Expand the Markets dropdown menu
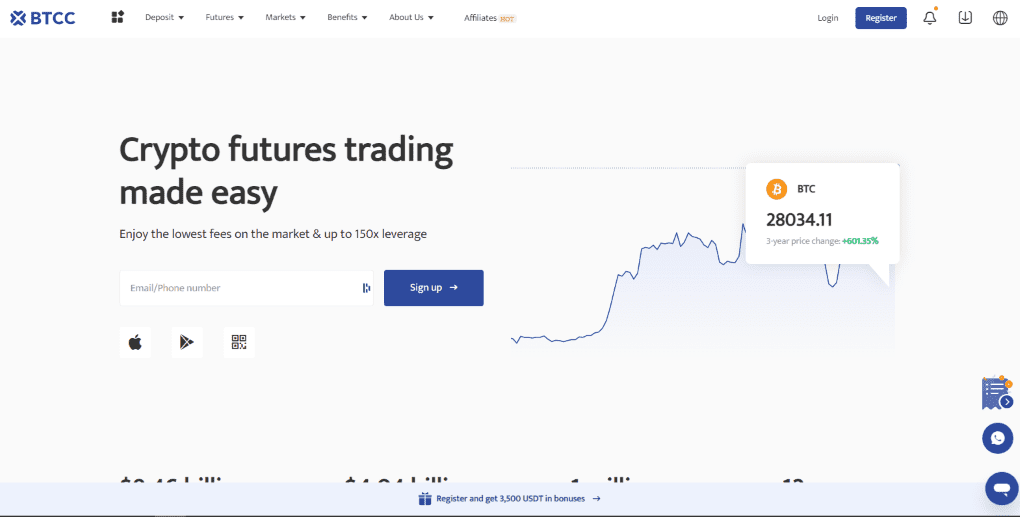The height and width of the screenshot is (517, 1020). pyautogui.click(x=285, y=18)
